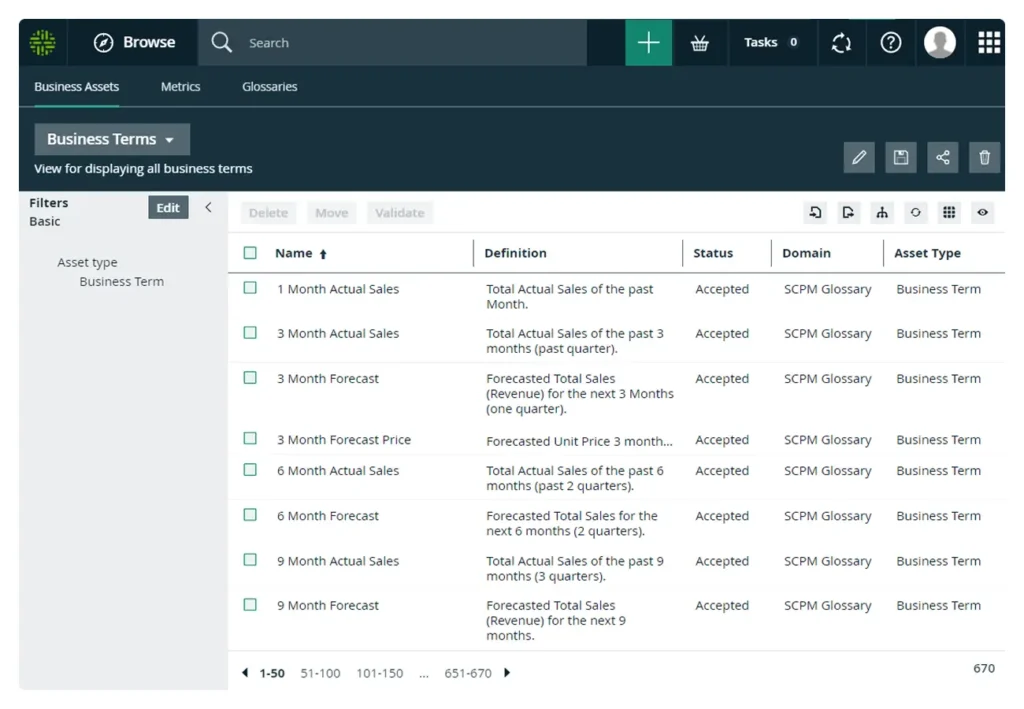
Task: Click the Edit filters button
Action: [168, 208]
